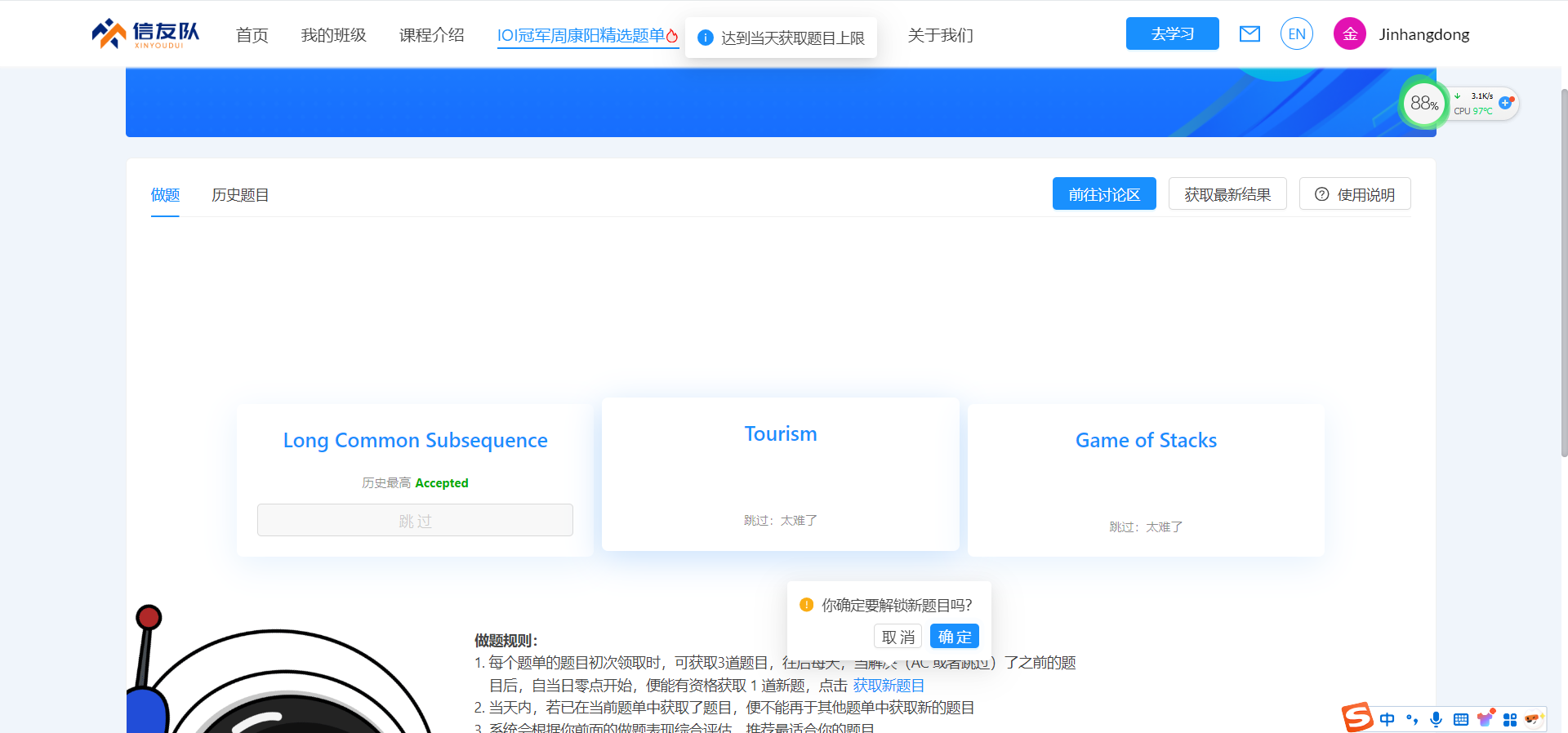Image resolution: width=1568 pixels, height=733 pixels.
Task: Click the 你确定要解锁新题目吗 prompt text
Action: tap(897, 605)
